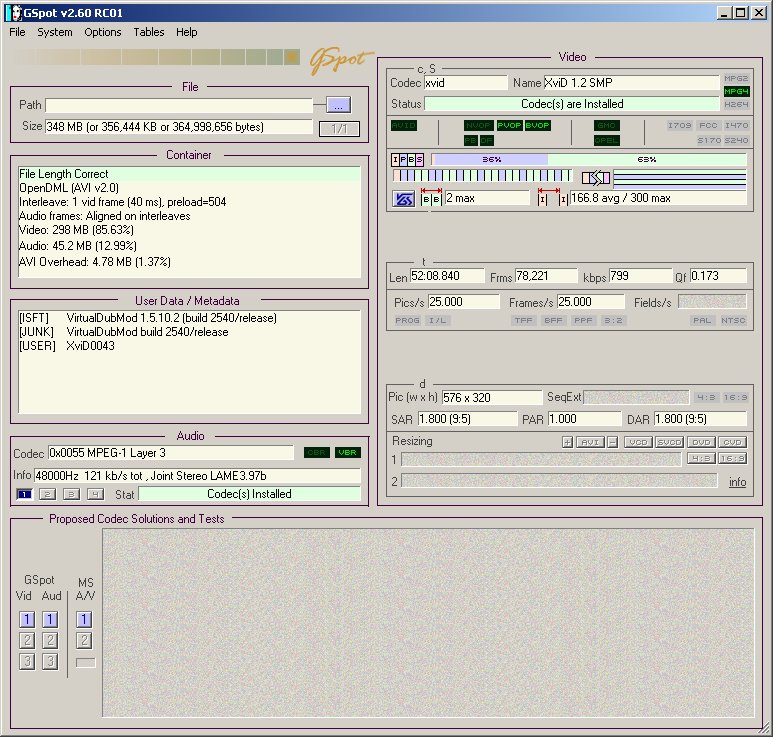This screenshot has height=737, width=773.
Task: Open the File menu
Action: pos(17,32)
